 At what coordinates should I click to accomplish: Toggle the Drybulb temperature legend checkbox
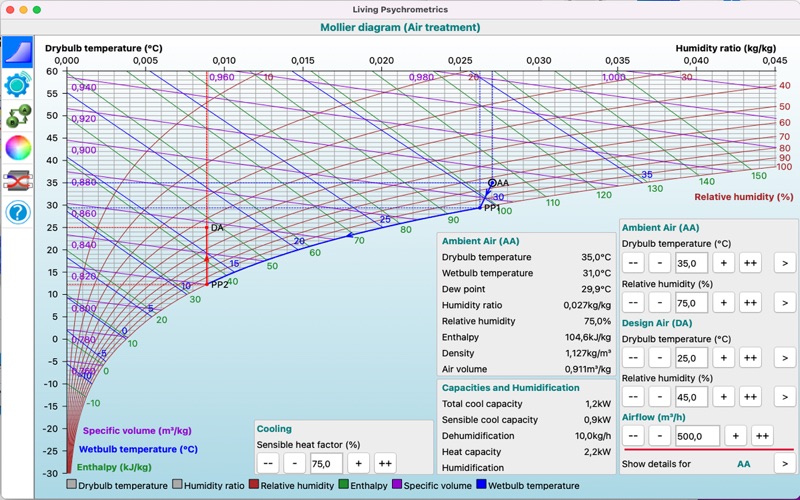71,484
